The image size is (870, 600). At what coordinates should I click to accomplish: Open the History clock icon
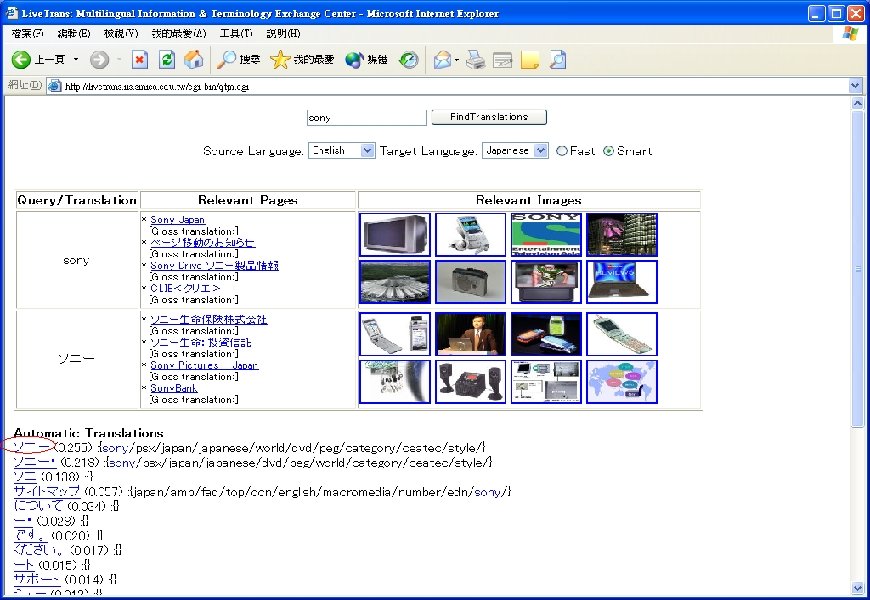[409, 59]
